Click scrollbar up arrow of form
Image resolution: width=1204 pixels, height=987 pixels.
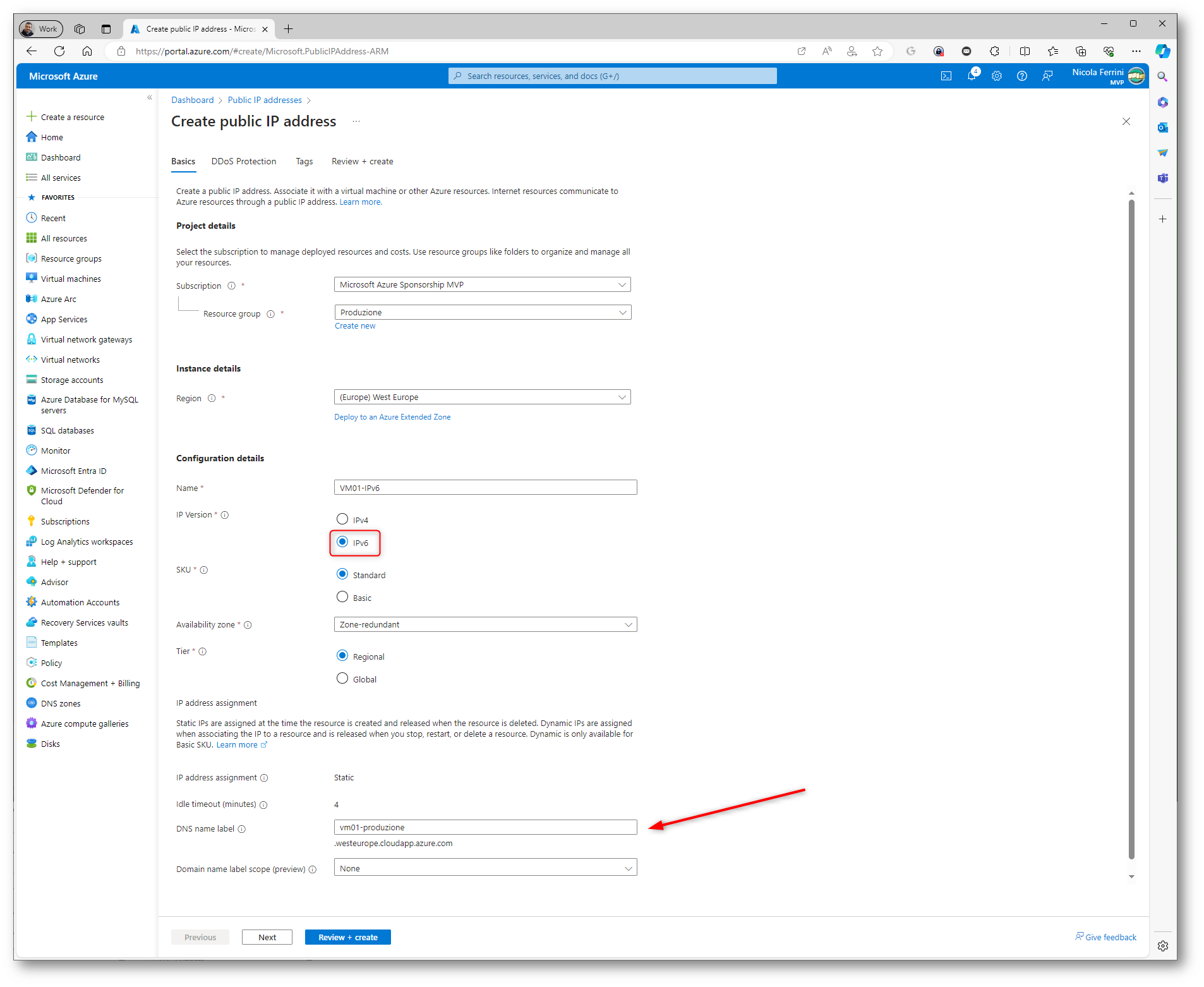(x=1131, y=193)
